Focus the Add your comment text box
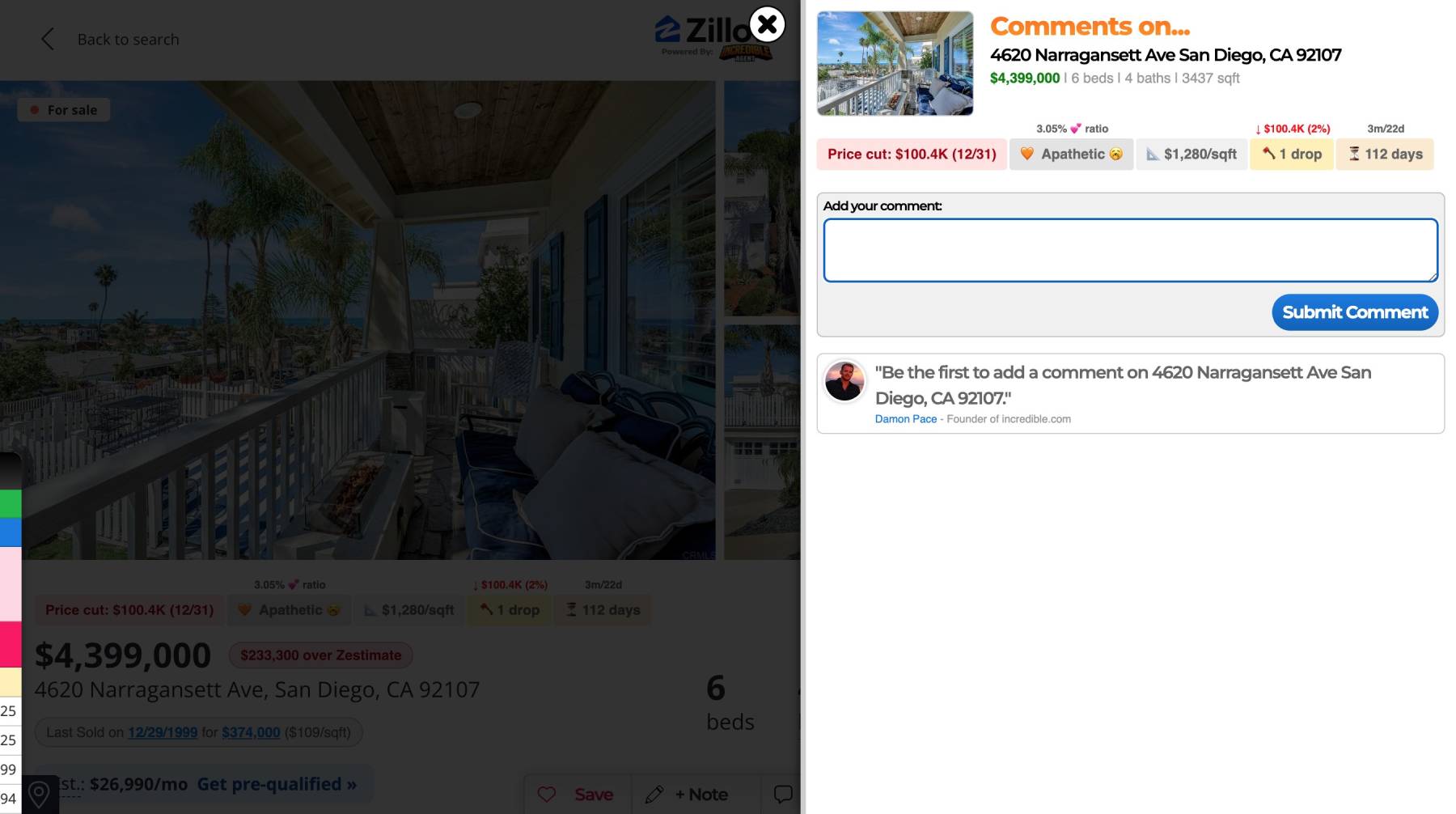 pyautogui.click(x=1130, y=250)
